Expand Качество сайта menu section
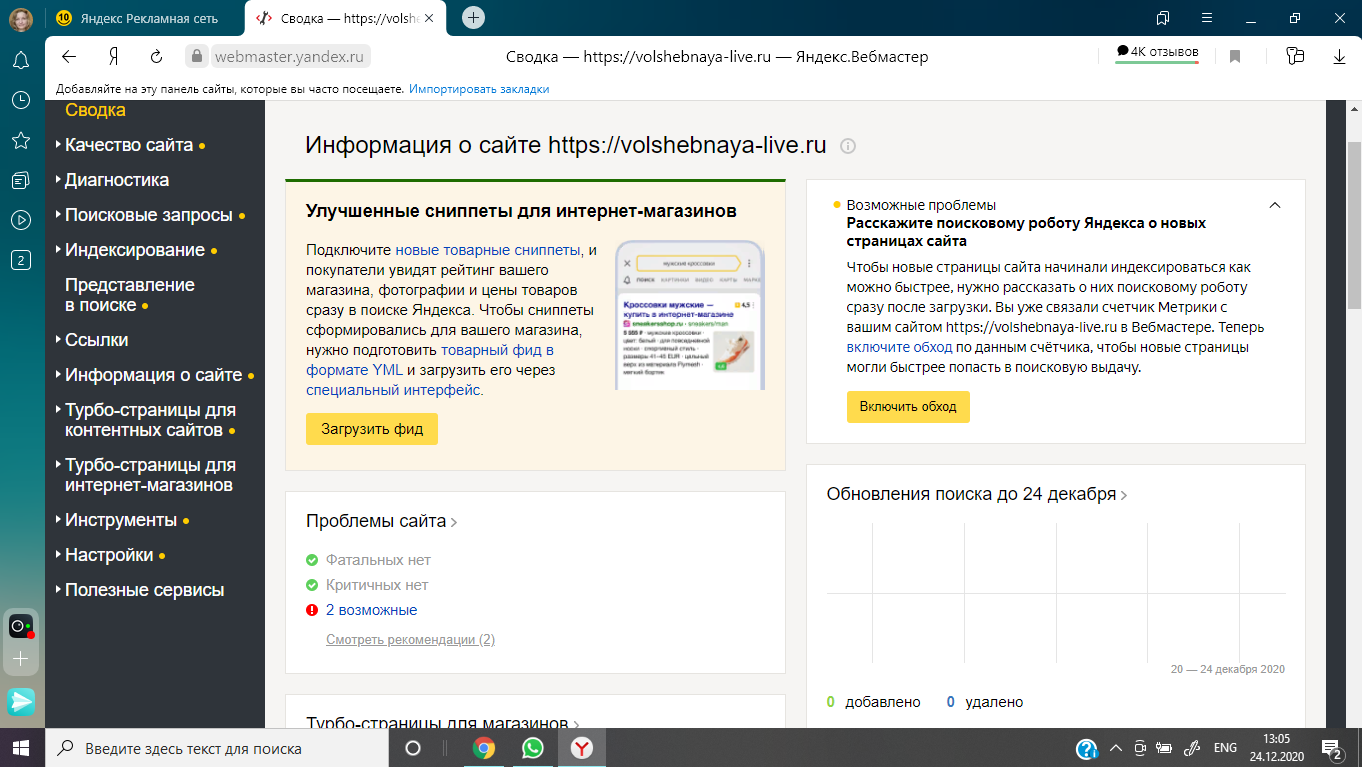Viewport: 1362px width, 767px height. pyautogui.click(x=129, y=145)
